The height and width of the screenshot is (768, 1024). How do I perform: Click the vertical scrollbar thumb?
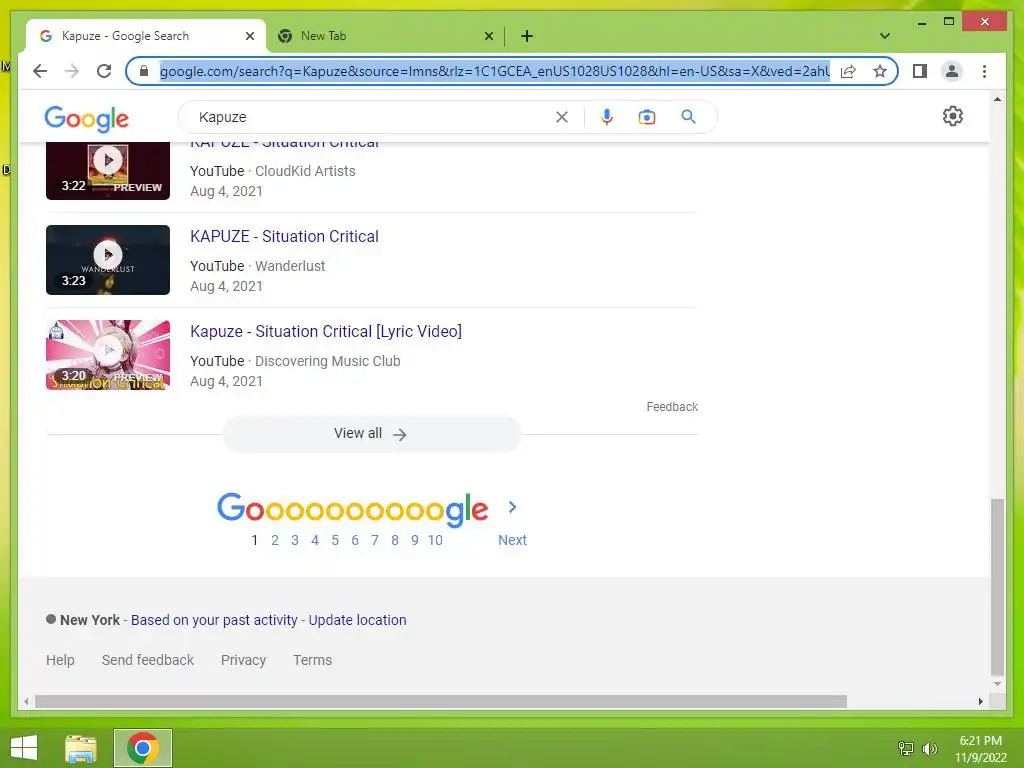(997, 587)
